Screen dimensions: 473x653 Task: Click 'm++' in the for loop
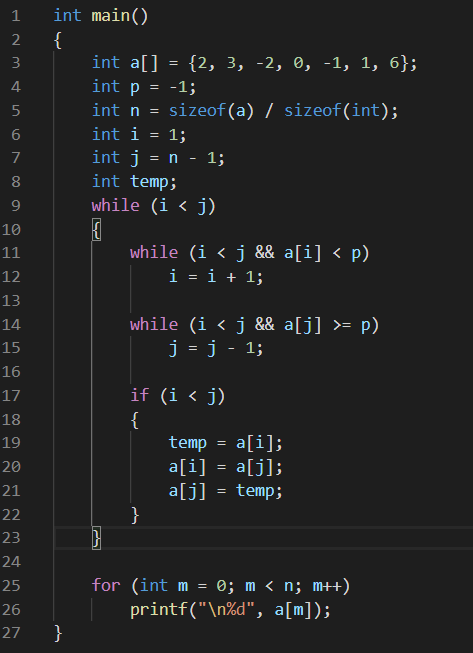pos(327,586)
